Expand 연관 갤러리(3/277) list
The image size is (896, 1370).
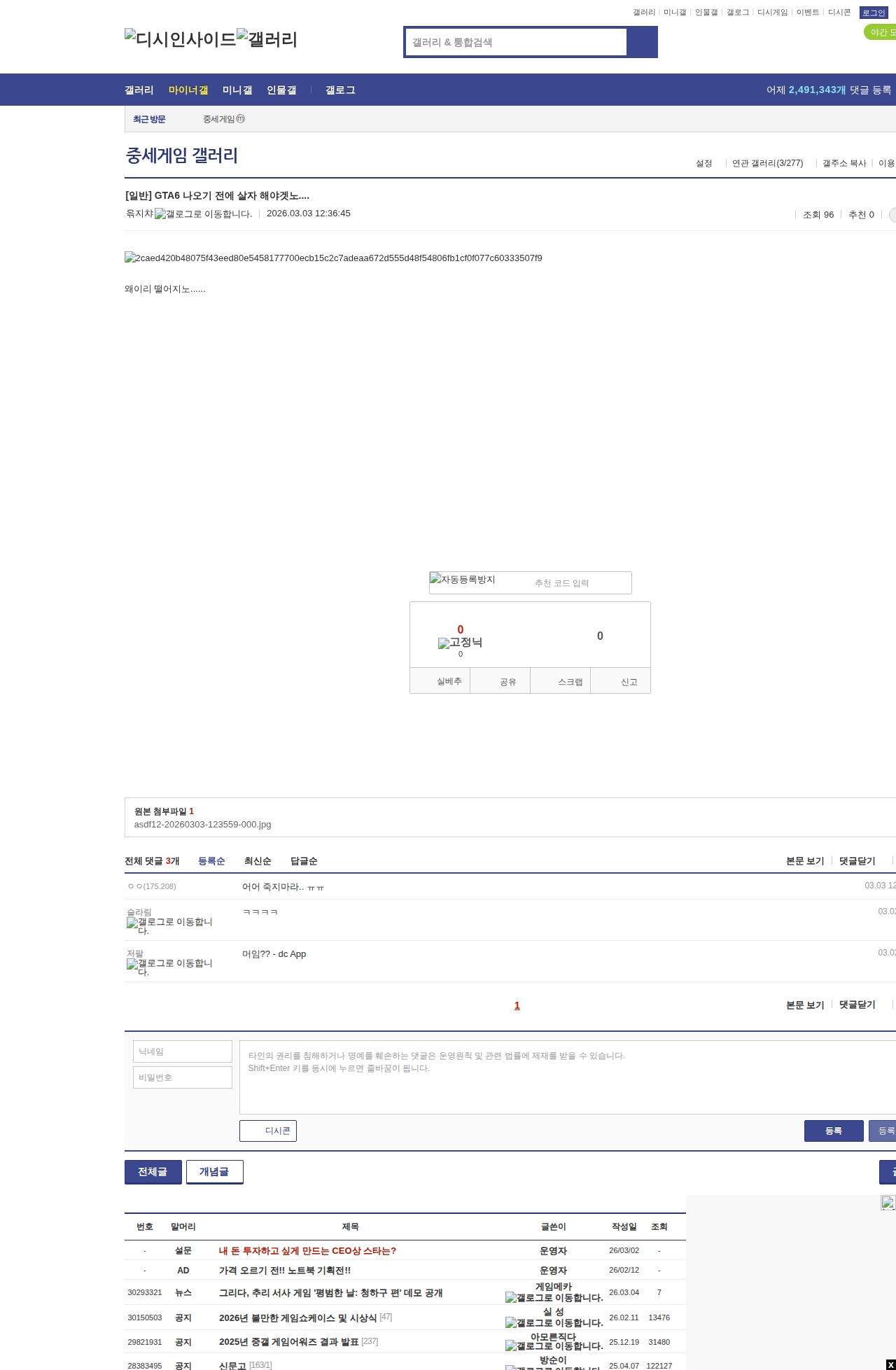[x=768, y=163]
